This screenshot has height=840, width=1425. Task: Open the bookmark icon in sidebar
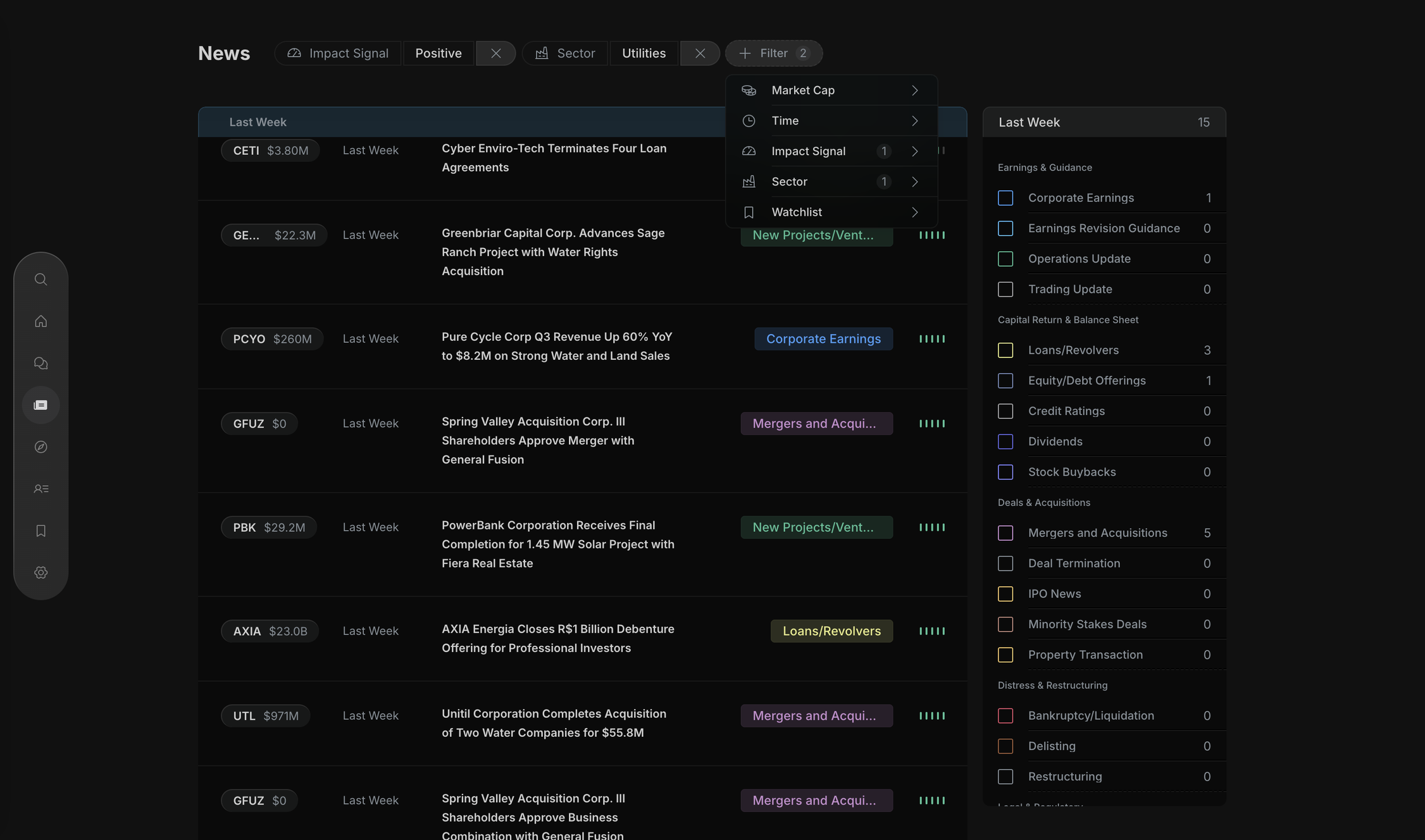tap(40, 531)
